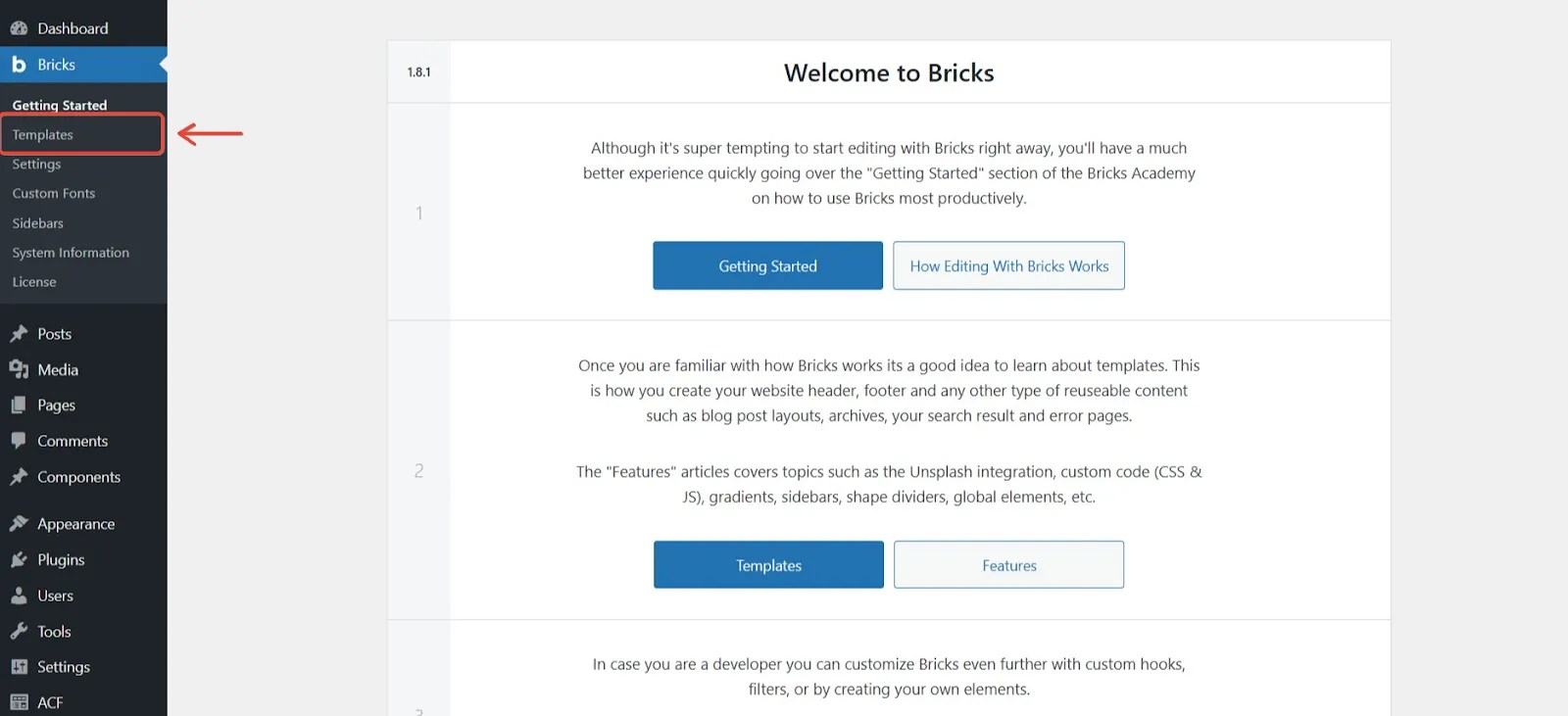
Task: Open Plugins in admin menu
Action: (83, 559)
